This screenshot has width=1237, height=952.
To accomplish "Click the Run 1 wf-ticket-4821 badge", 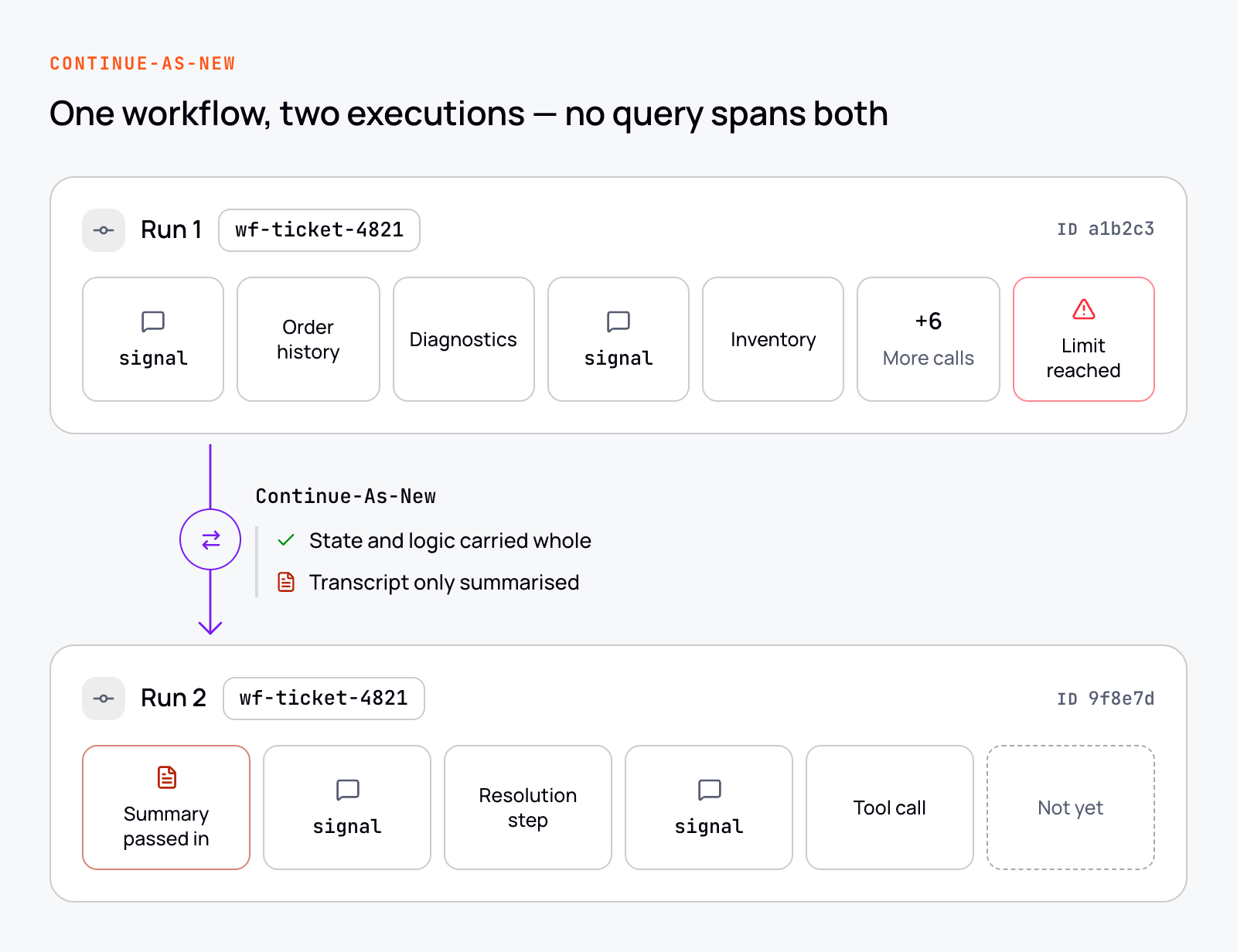I will coord(319,230).
